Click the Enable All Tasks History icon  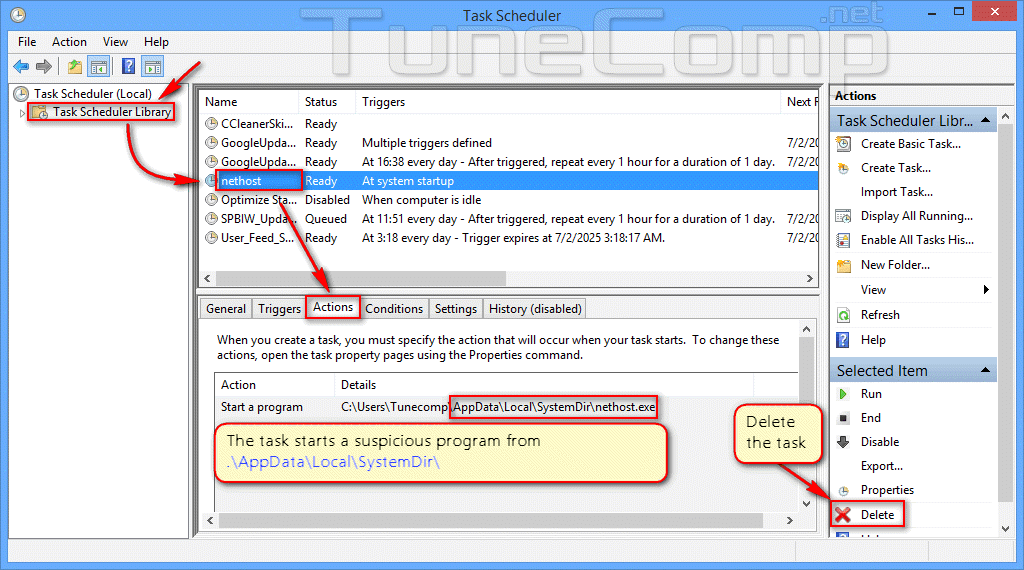coord(844,240)
